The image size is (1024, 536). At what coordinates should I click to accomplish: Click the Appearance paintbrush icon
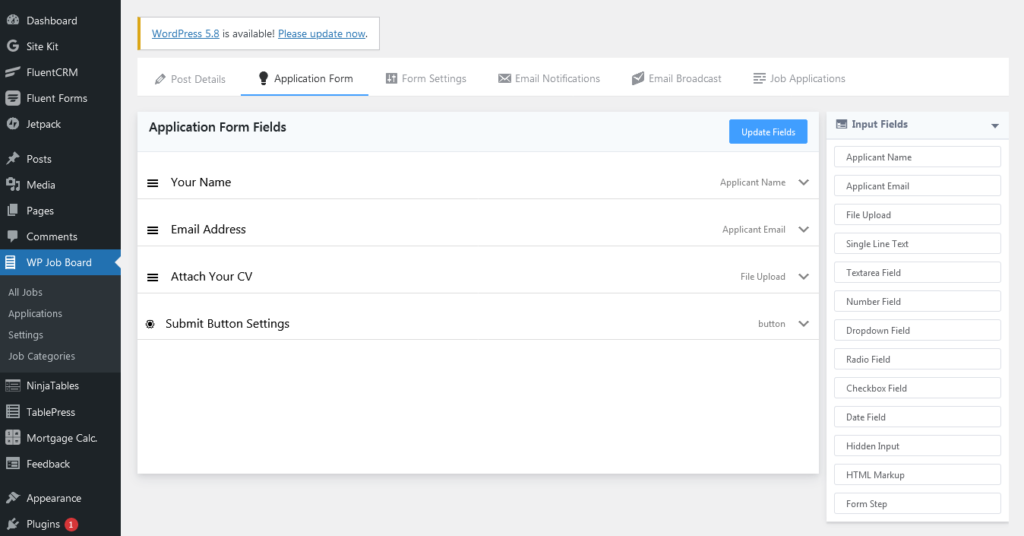(12, 497)
